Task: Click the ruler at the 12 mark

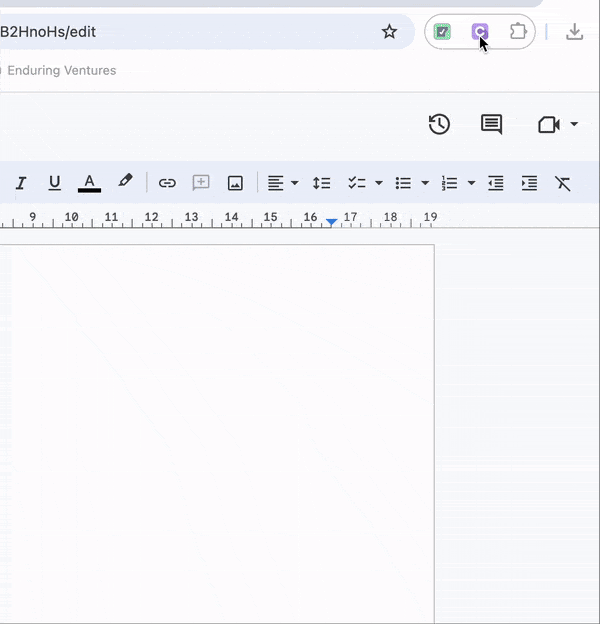Action: pos(151,217)
